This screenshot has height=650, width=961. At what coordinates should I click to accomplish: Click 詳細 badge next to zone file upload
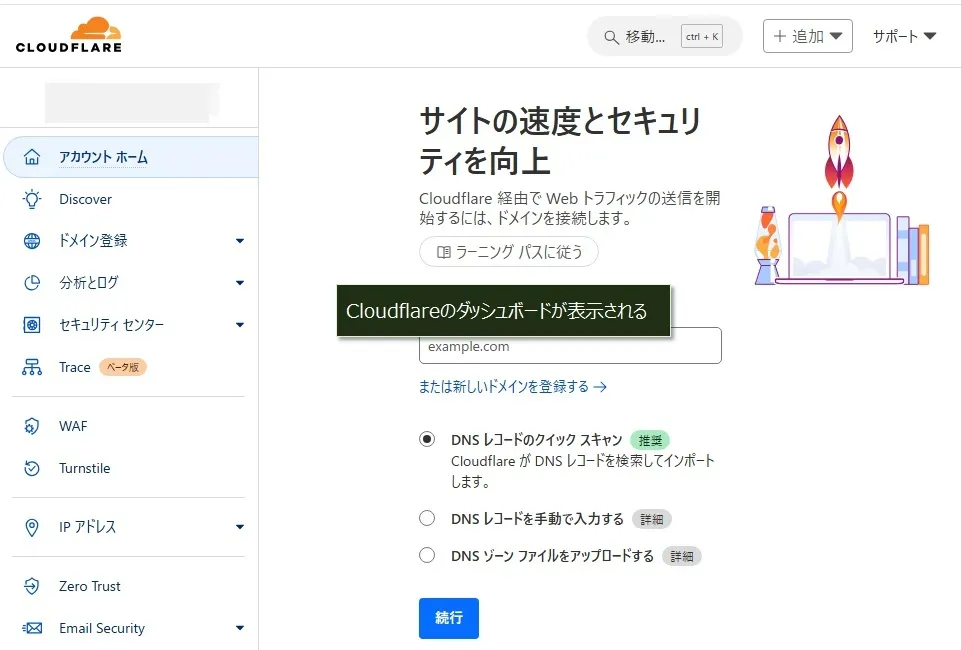click(682, 556)
